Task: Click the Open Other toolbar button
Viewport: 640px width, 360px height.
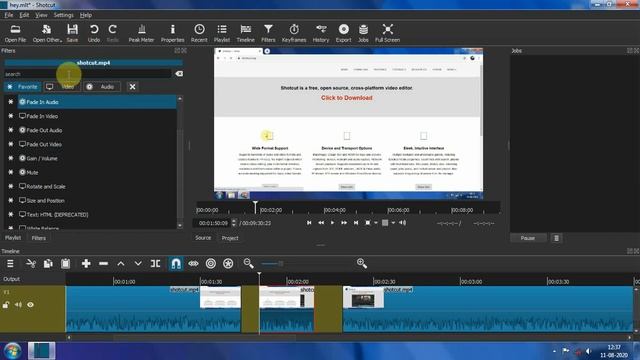Action: [x=47, y=33]
